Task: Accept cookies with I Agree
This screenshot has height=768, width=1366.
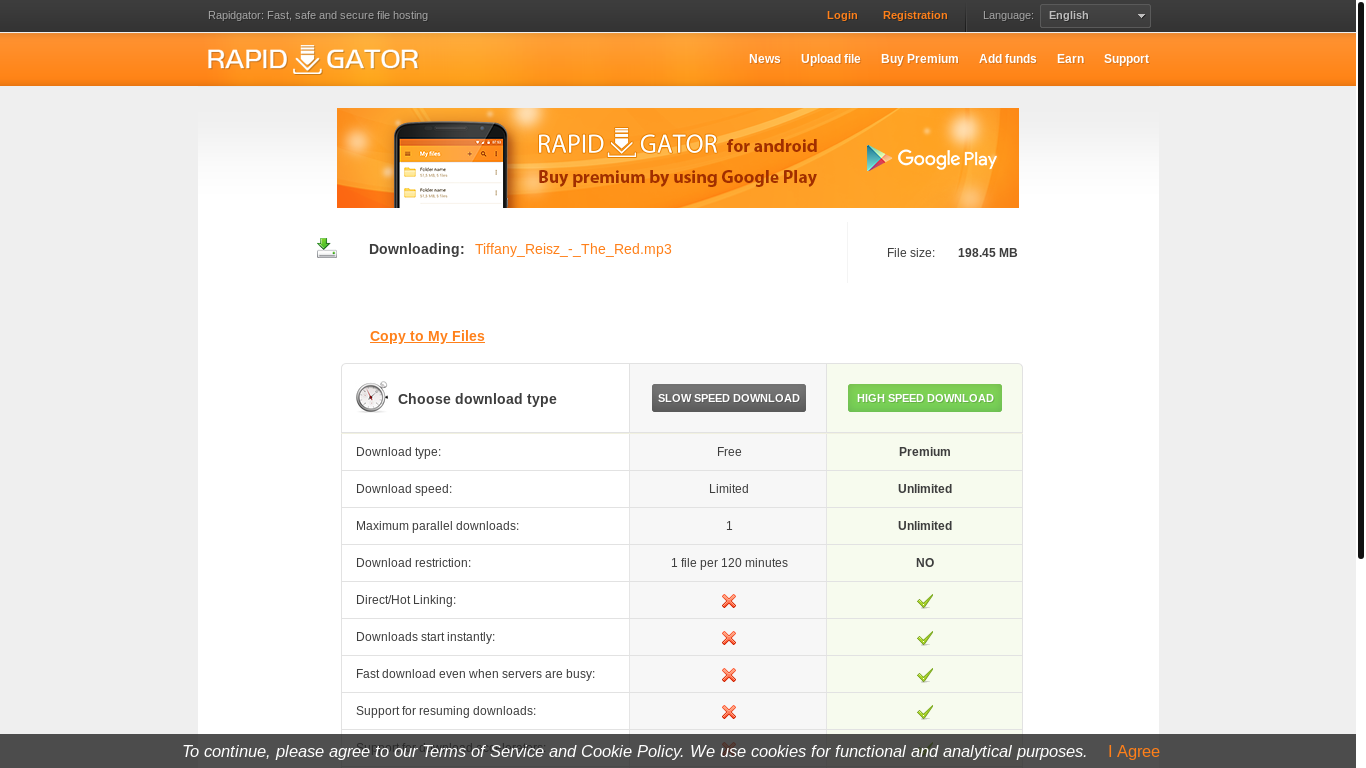Action: [x=1134, y=751]
